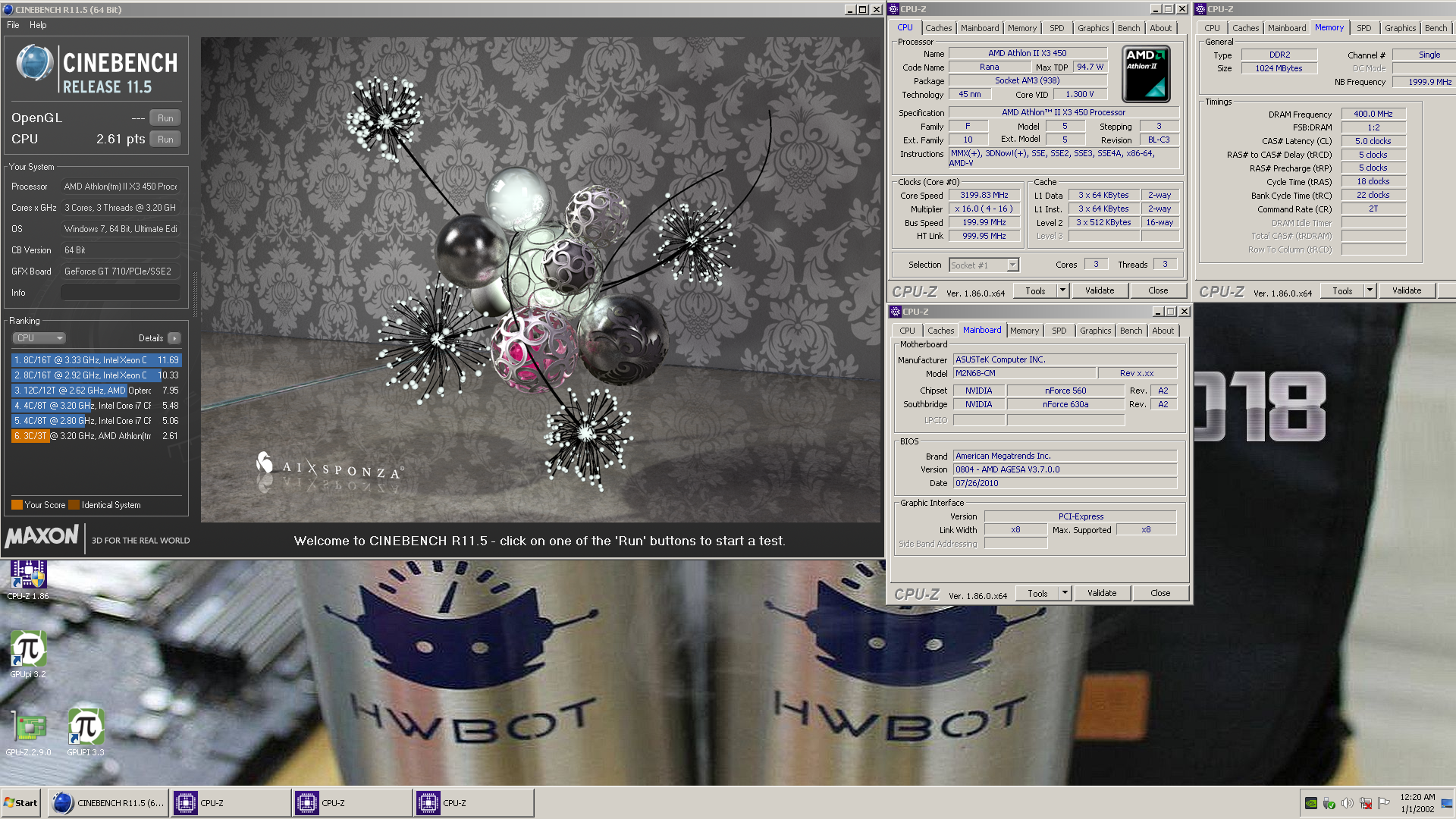1456x819 pixels.
Task: Click the Multiplier x 16.0 value field
Action: (x=984, y=209)
